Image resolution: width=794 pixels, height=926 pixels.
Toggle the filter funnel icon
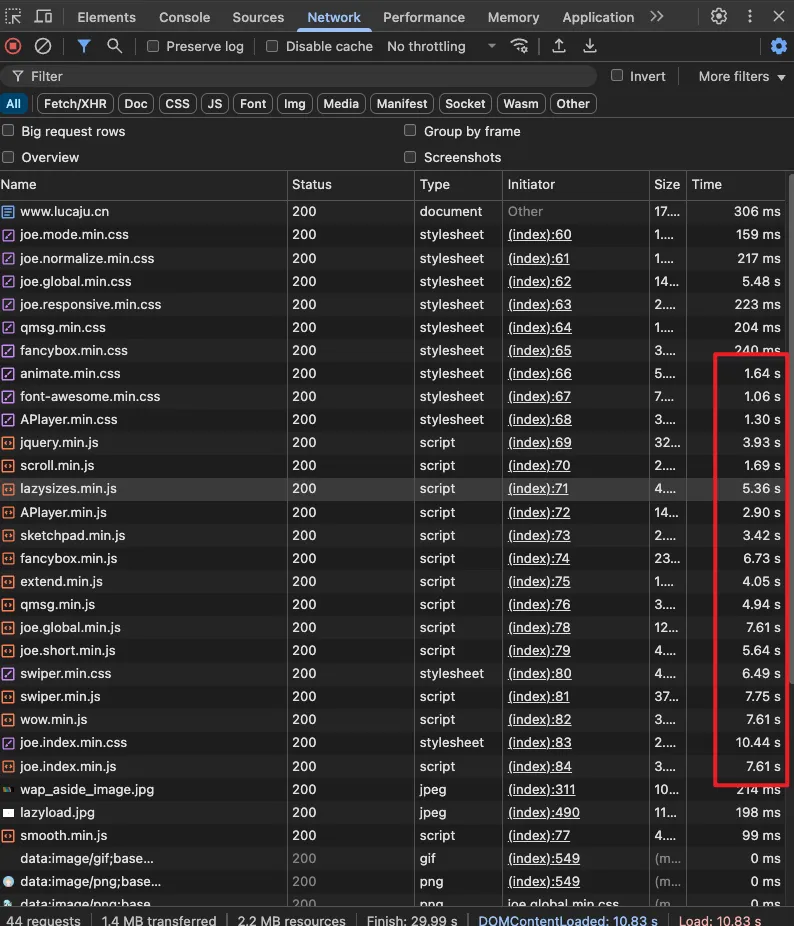click(84, 45)
